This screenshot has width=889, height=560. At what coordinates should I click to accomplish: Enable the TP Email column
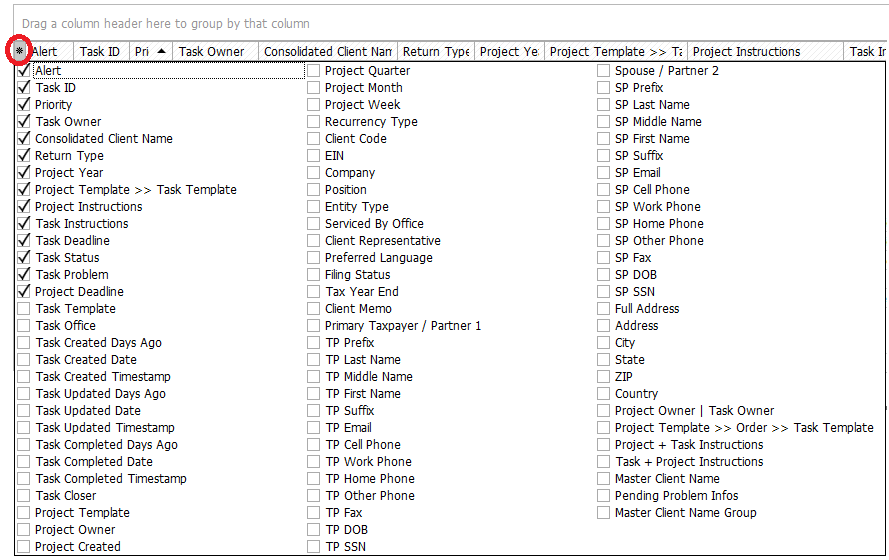[314, 428]
